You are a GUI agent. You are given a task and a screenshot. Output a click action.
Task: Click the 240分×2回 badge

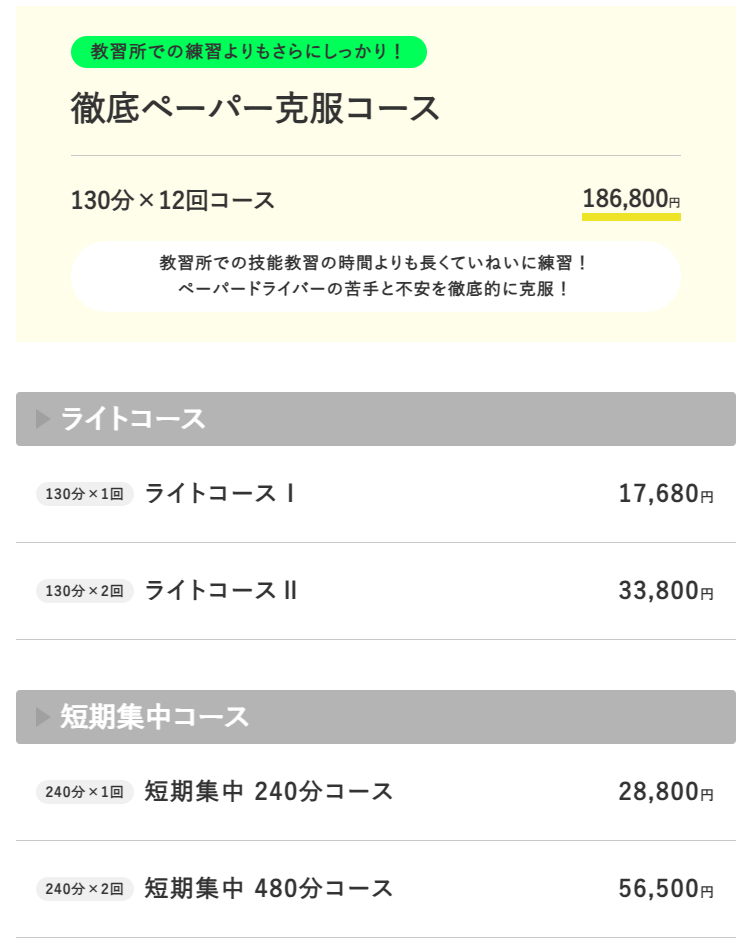click(84, 889)
